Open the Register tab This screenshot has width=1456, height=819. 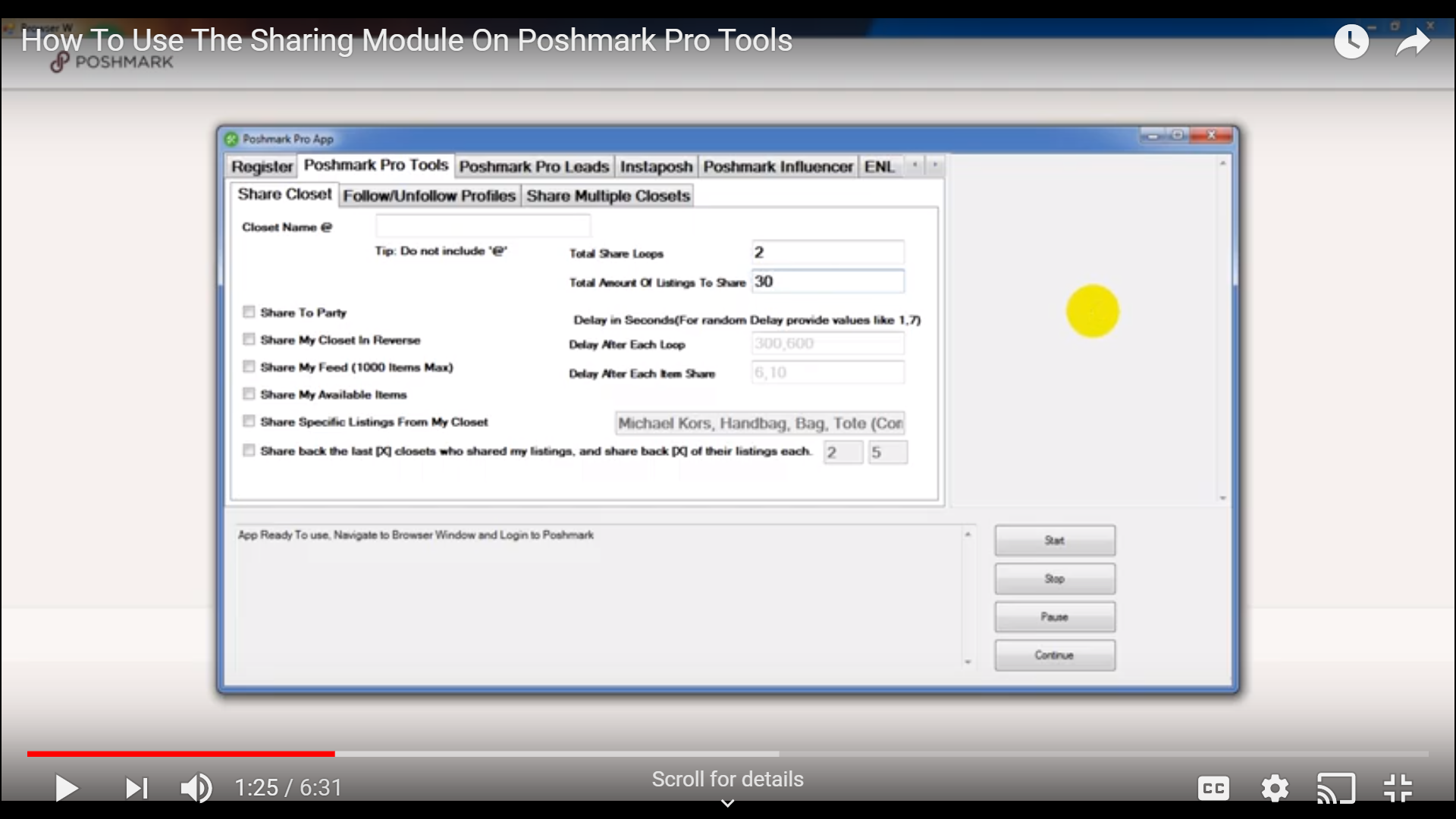point(262,167)
